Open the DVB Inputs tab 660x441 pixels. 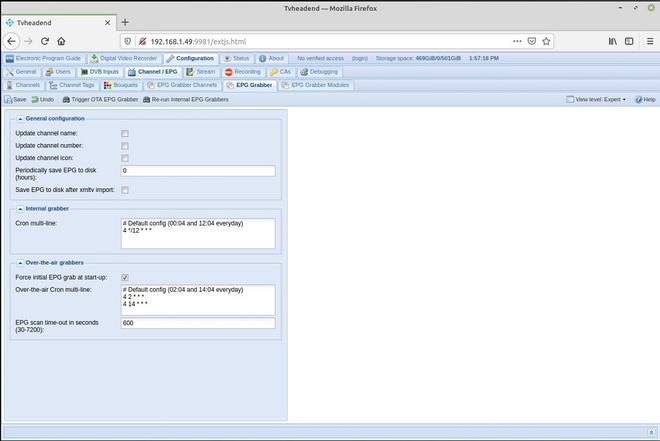(100, 72)
